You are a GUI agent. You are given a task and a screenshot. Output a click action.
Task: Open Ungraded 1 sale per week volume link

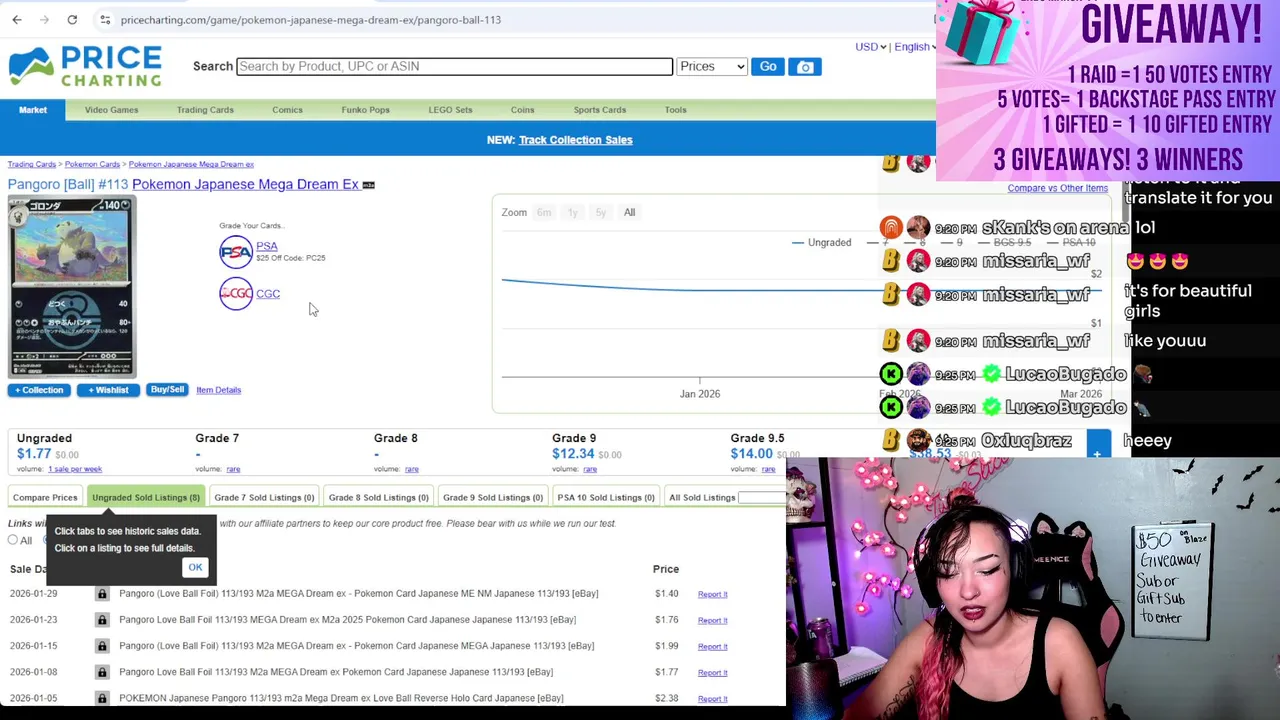pos(75,469)
